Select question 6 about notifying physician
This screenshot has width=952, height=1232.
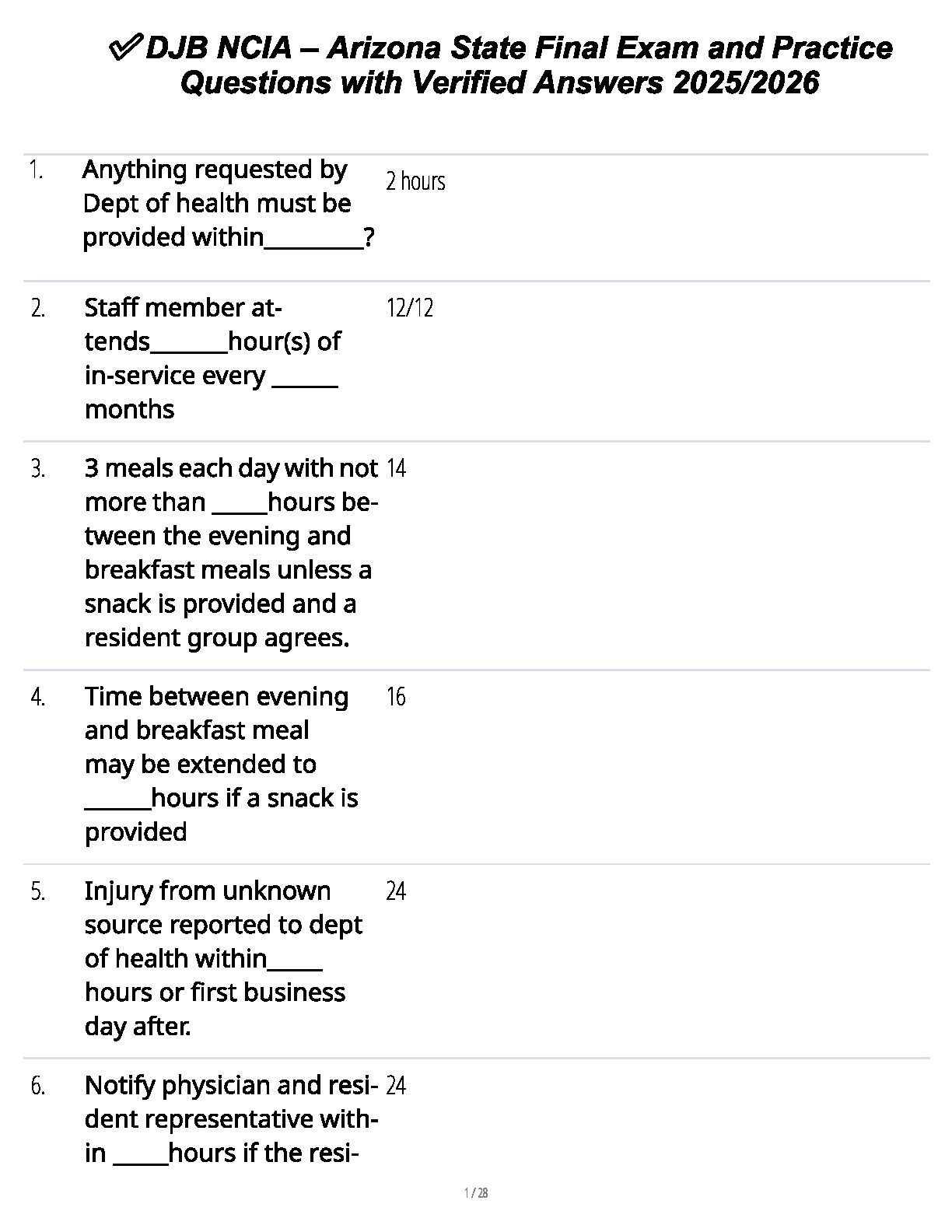tap(230, 1118)
